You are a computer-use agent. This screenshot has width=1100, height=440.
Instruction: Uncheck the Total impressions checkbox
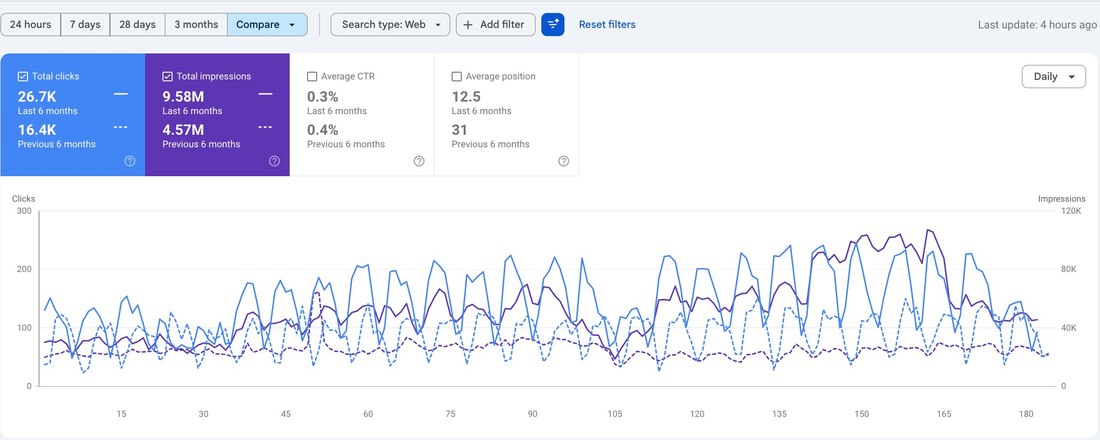168,76
